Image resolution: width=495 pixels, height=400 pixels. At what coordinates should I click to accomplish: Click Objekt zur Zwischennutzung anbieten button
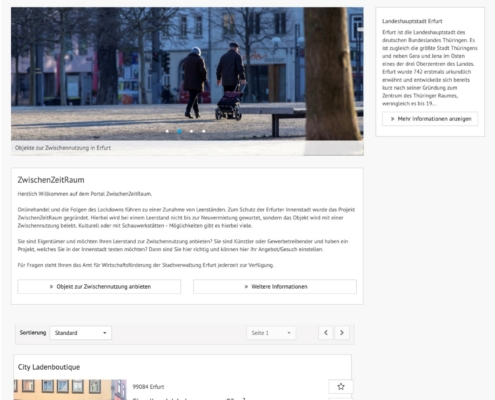[x=99, y=287]
